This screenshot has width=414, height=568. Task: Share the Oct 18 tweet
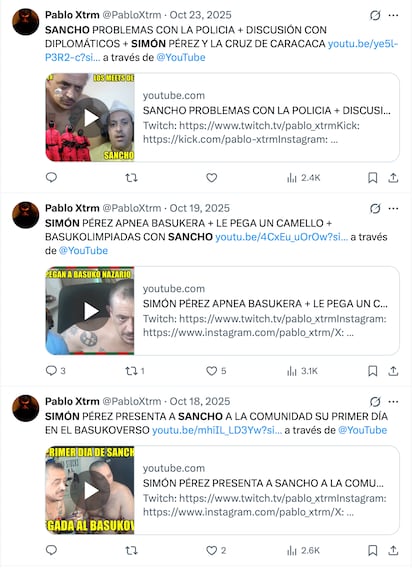(x=393, y=551)
